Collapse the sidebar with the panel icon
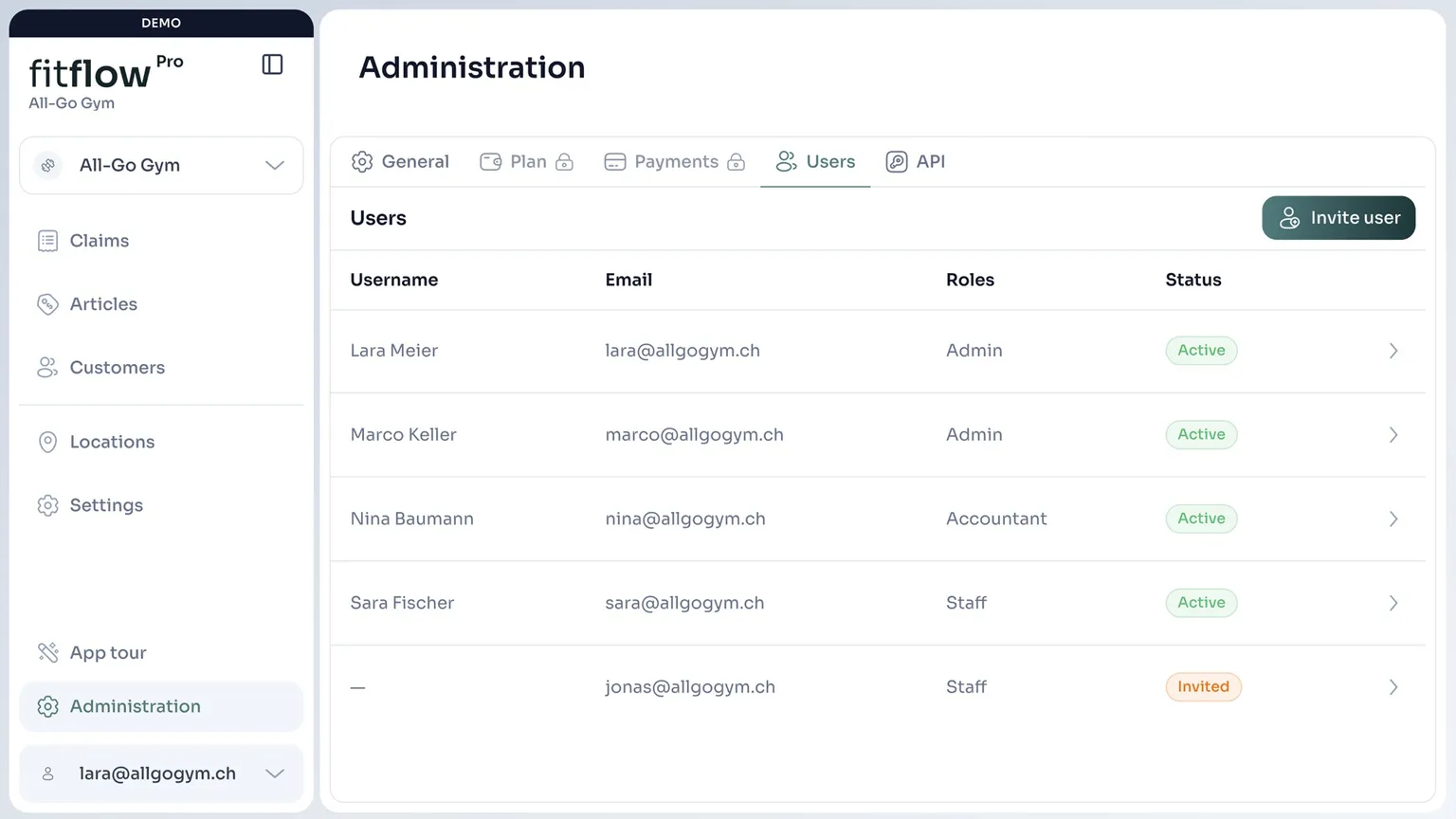Image resolution: width=1456 pixels, height=819 pixels. (272, 64)
